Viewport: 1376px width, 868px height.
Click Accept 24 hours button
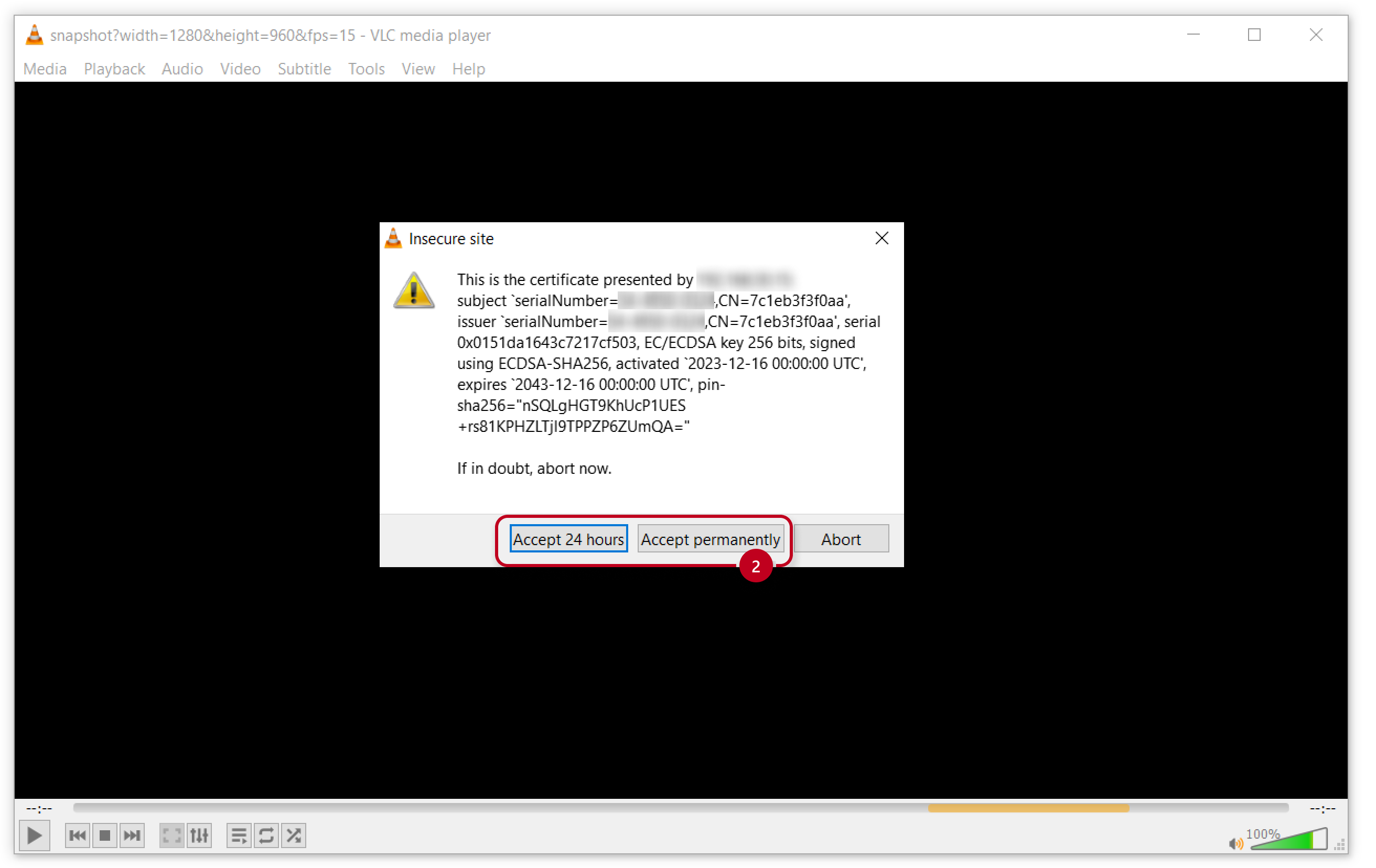tap(568, 538)
